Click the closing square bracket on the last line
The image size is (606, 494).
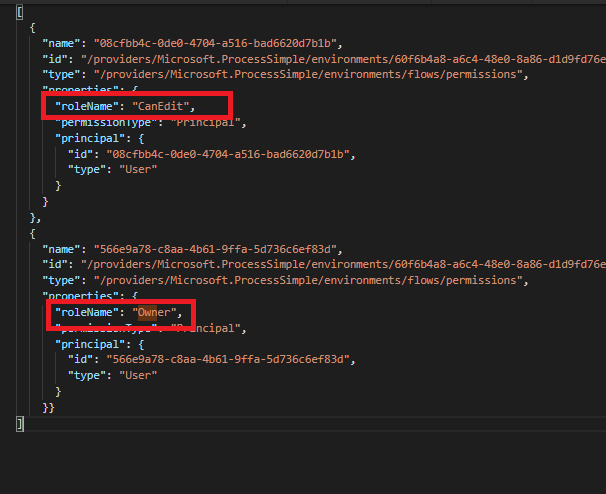pos(20,424)
